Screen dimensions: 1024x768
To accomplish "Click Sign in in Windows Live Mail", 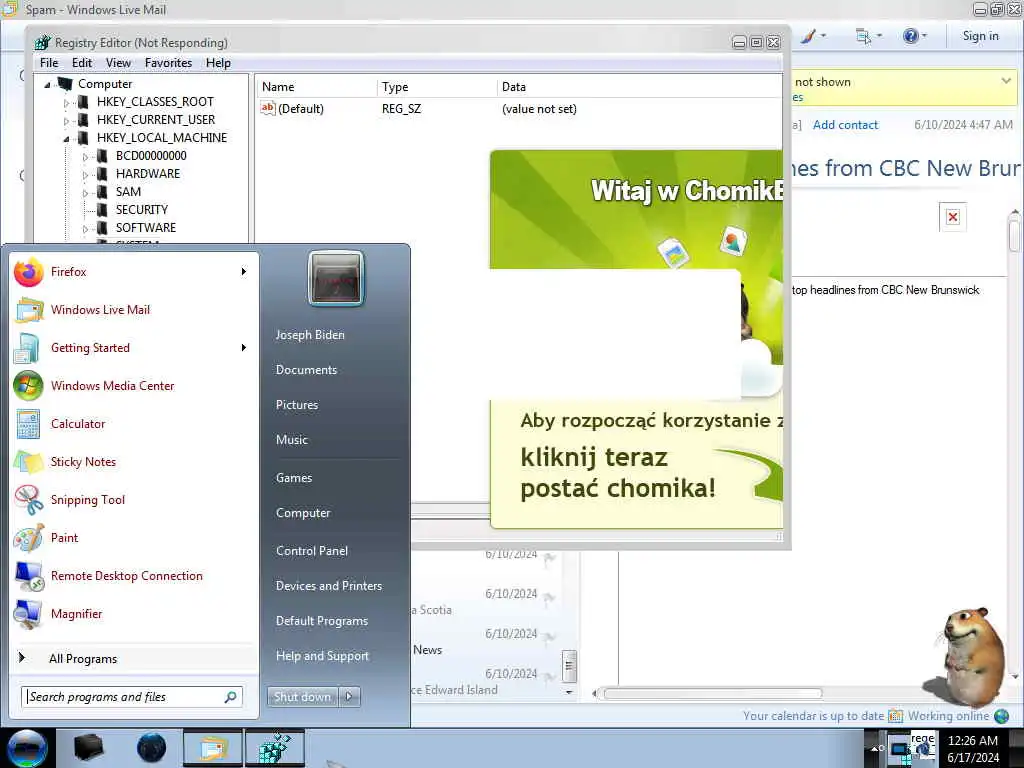I will [x=980, y=36].
